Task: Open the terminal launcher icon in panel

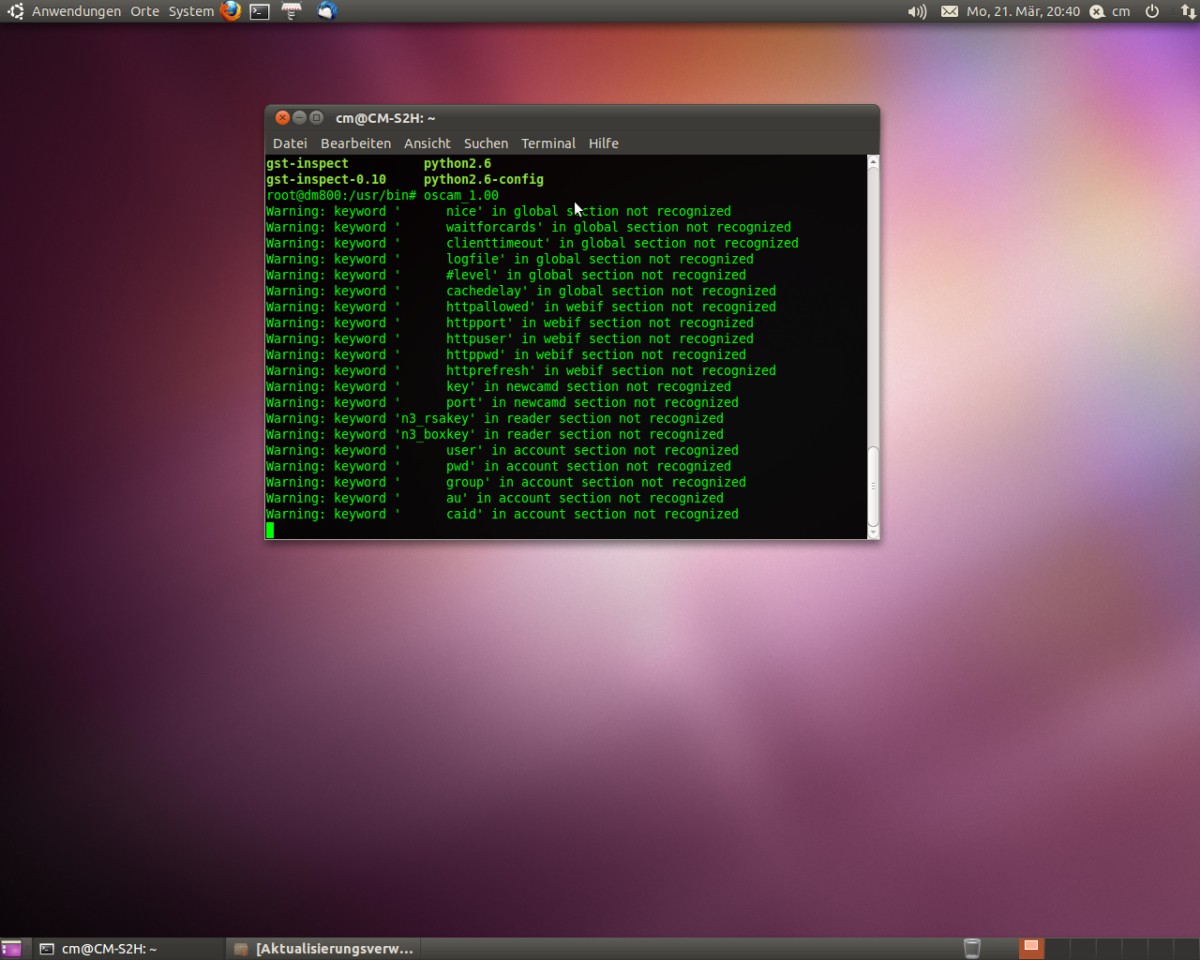Action: (x=260, y=11)
